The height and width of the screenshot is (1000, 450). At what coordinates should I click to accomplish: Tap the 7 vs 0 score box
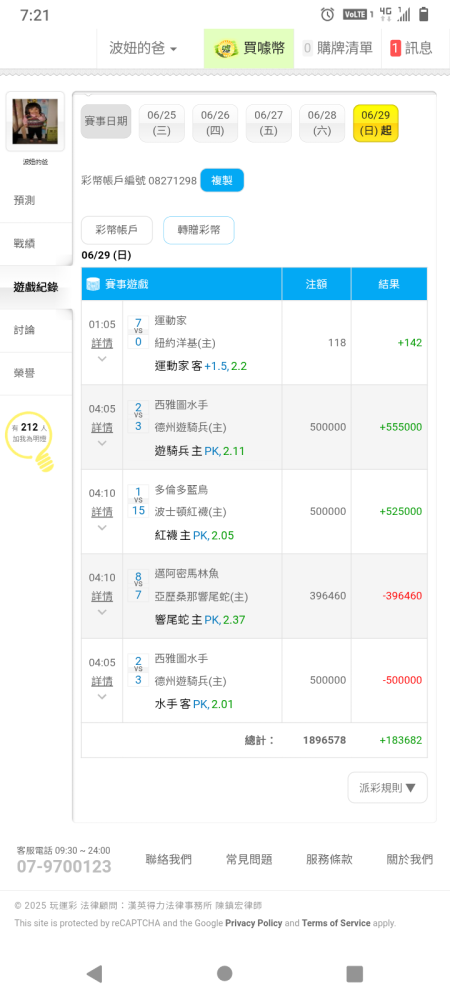point(138,332)
